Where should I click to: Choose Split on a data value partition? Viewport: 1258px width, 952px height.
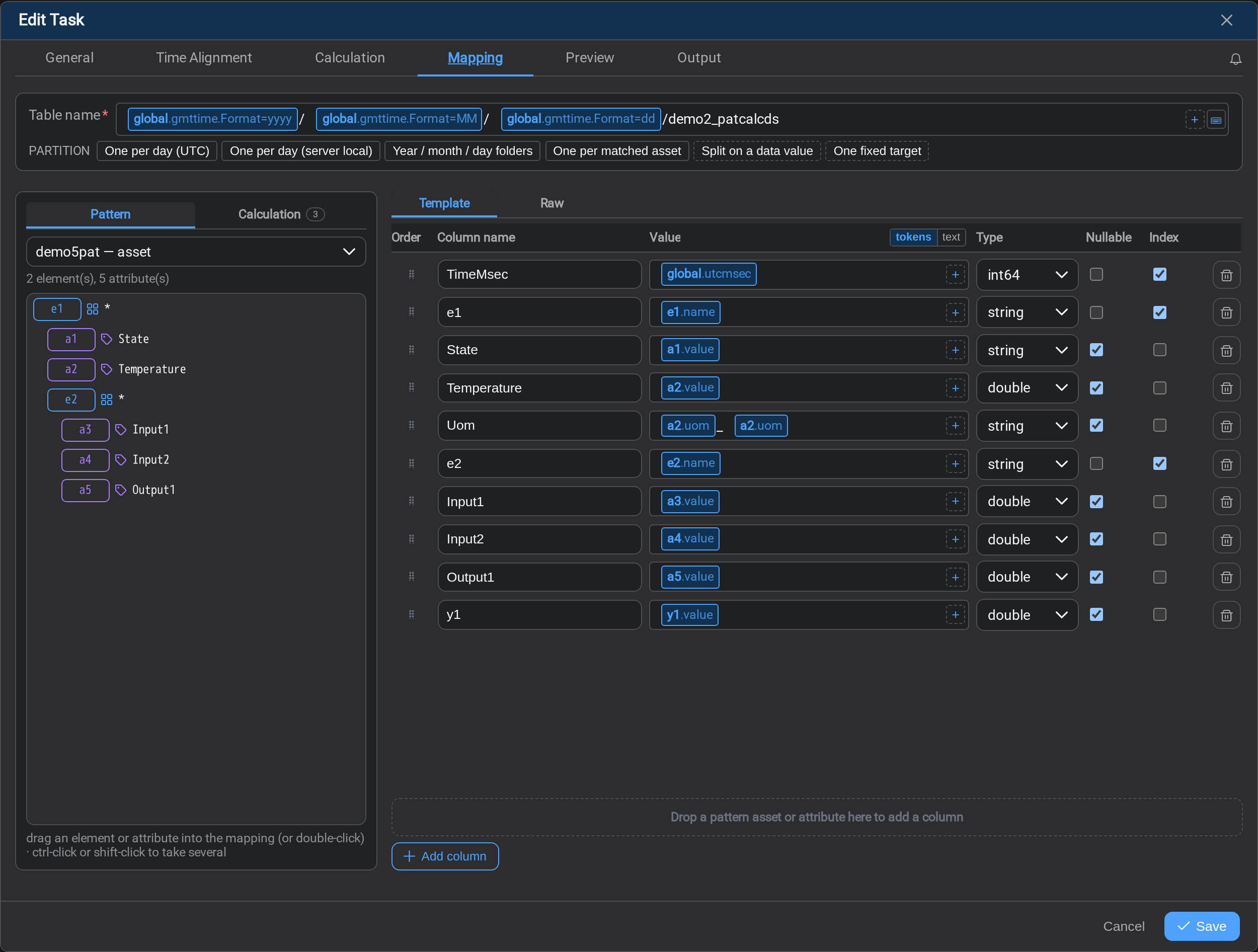click(x=757, y=151)
